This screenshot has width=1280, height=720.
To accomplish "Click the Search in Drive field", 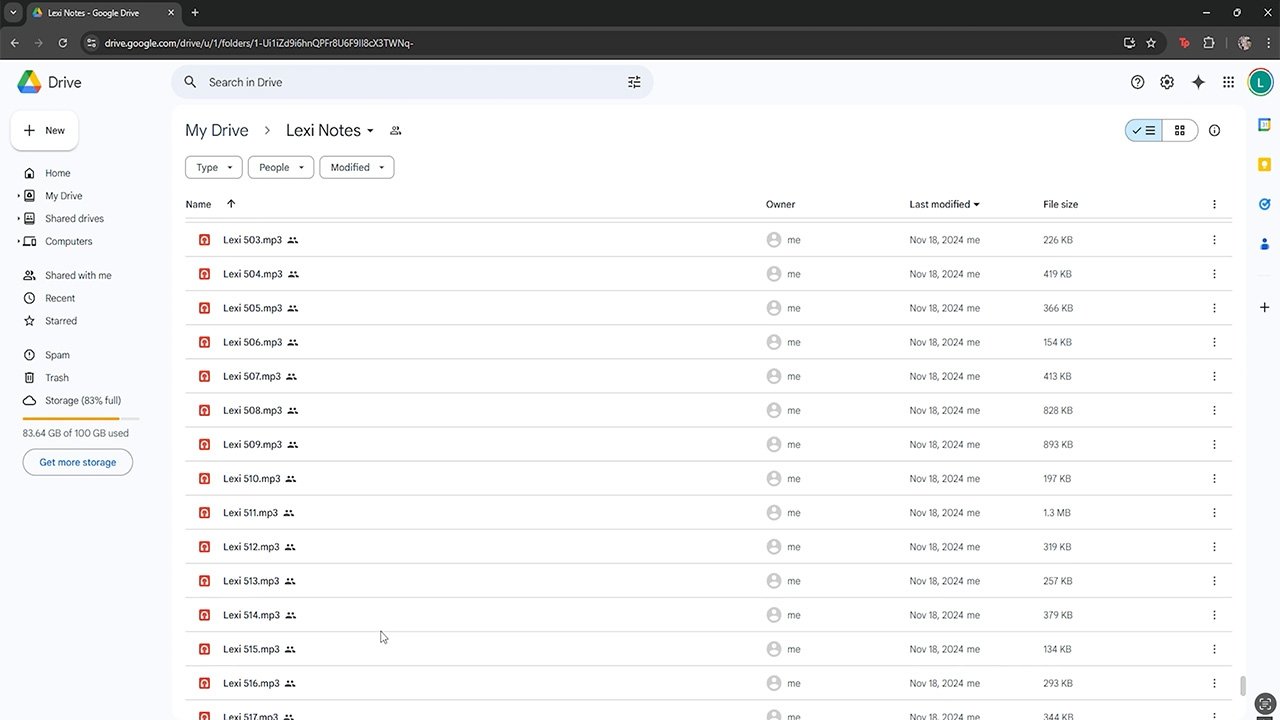I will click(x=400, y=82).
